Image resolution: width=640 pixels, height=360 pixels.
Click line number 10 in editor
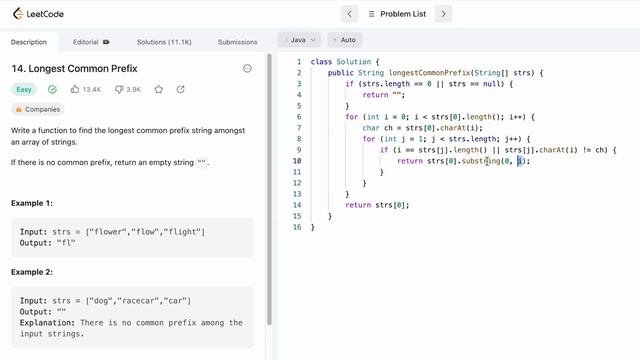(297, 161)
